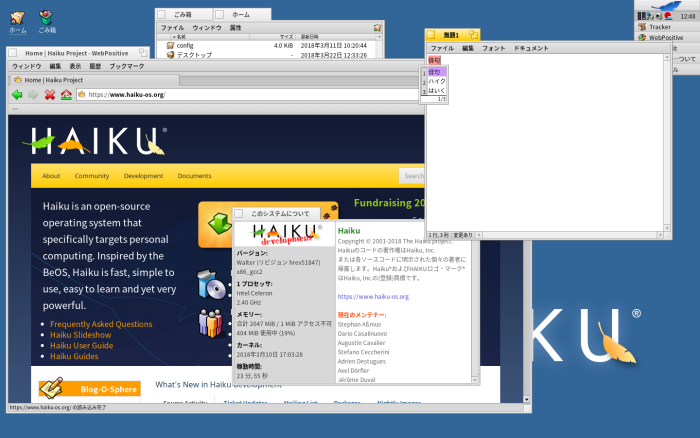Click the network status tray icon
Viewport: 700px width, 438px height.
pos(650,16)
